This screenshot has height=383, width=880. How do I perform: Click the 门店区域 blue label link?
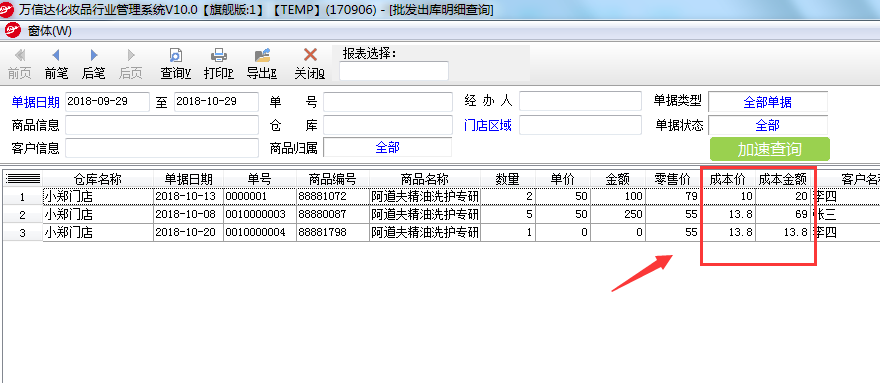pos(488,125)
